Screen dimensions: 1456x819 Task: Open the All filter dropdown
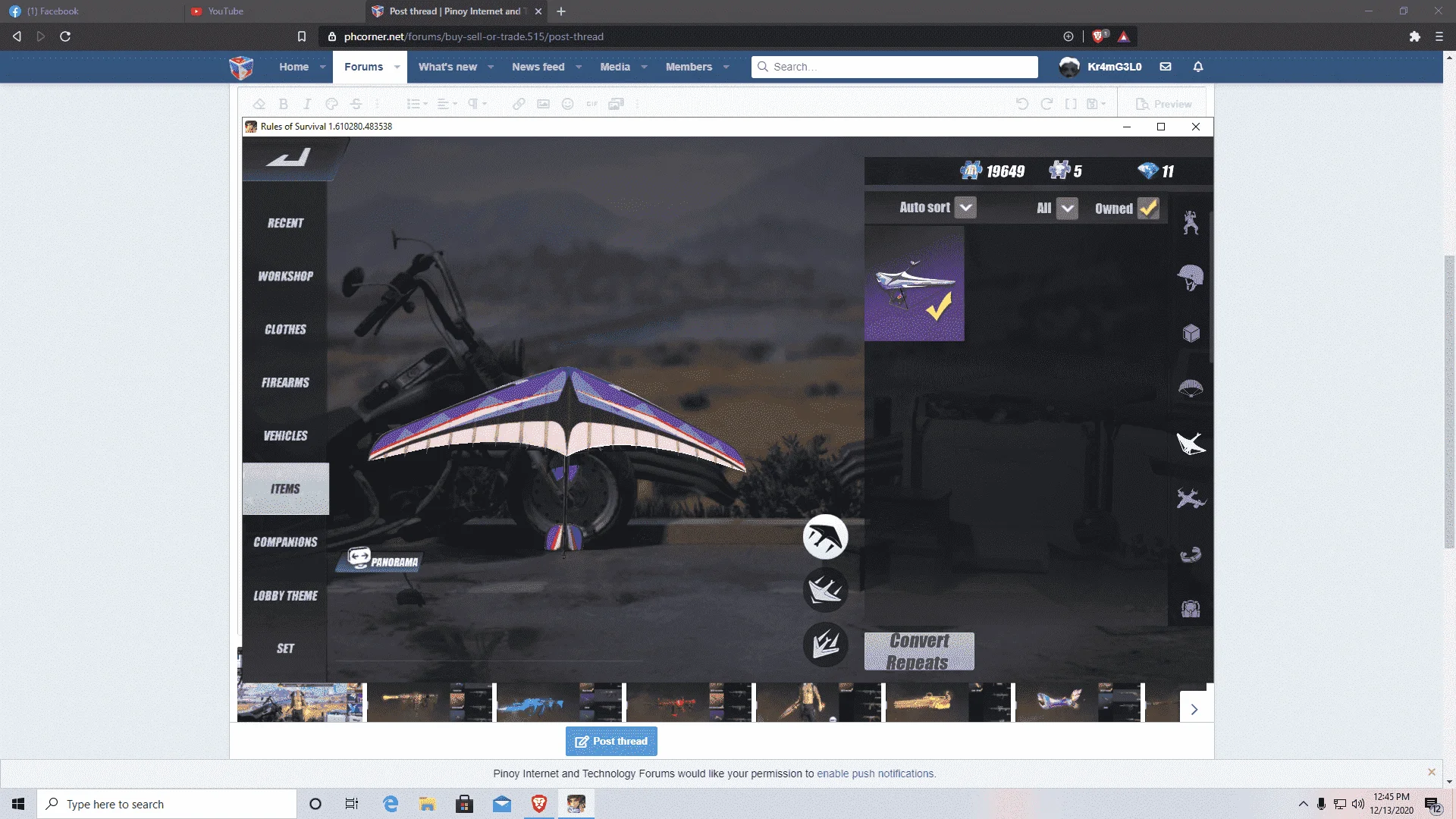1067,208
